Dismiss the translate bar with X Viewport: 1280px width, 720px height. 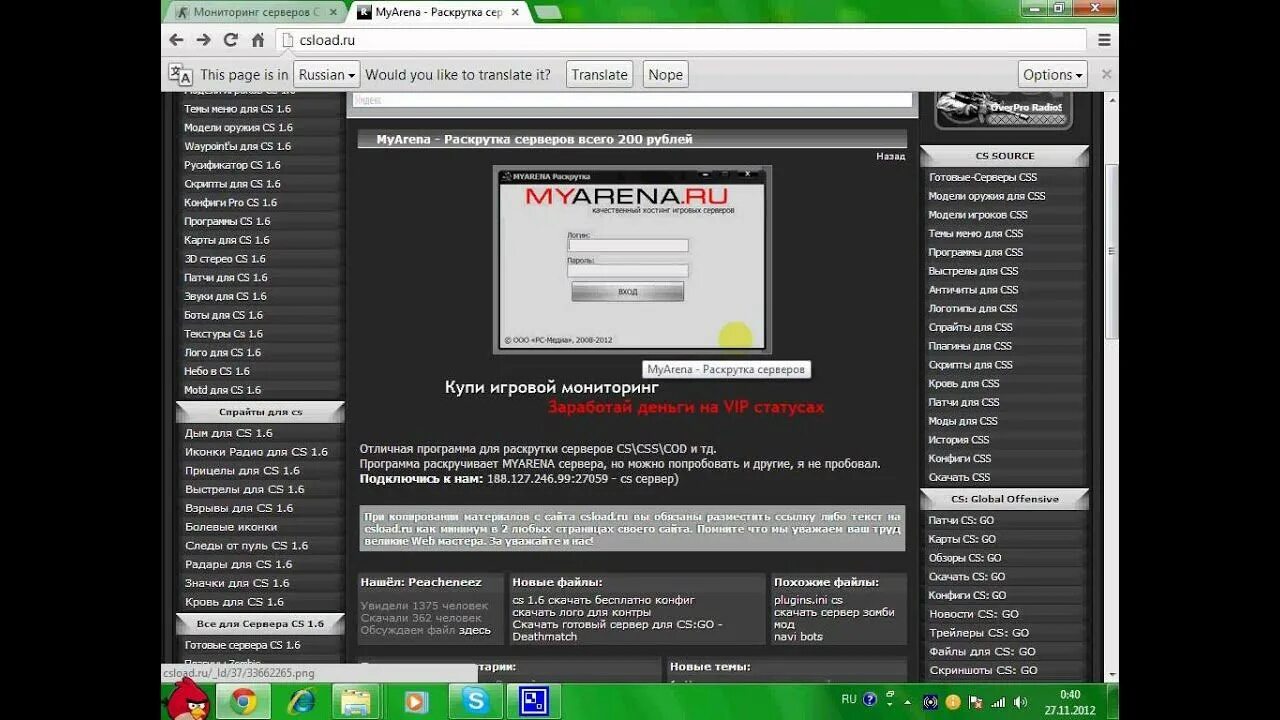1106,74
